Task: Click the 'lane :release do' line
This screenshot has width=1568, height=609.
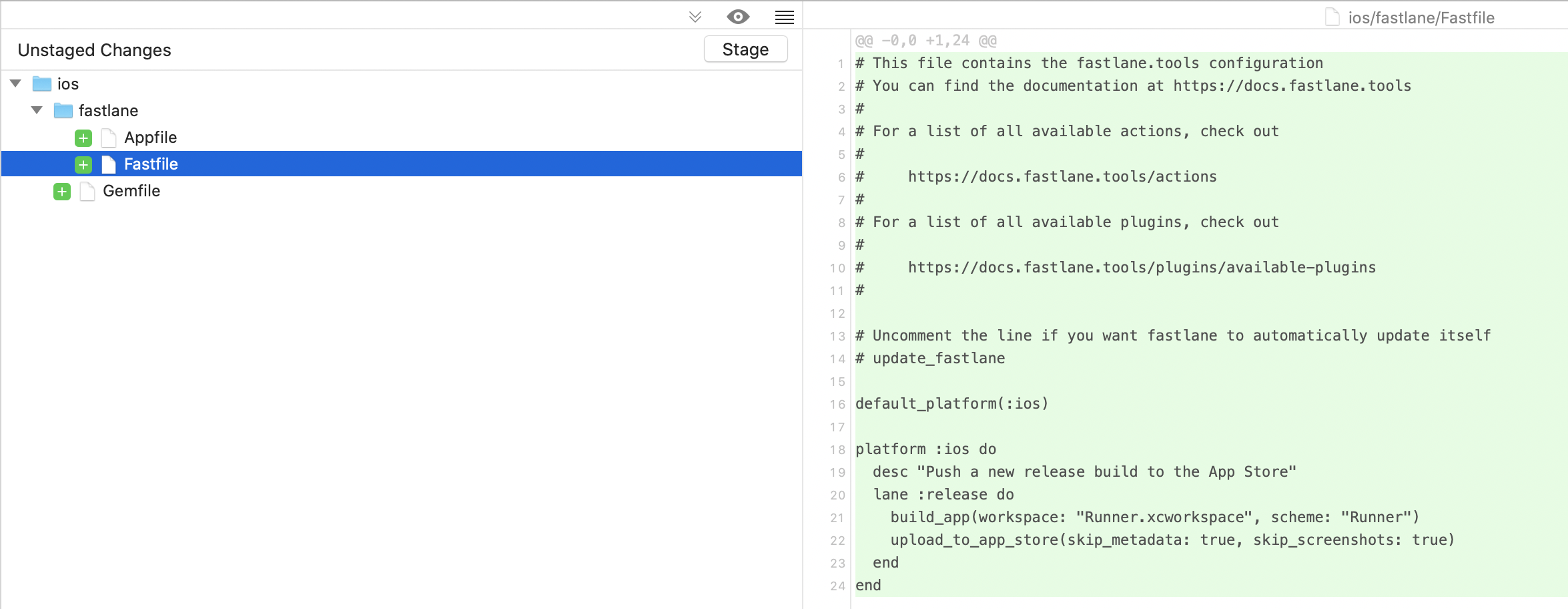Action: pos(944,495)
